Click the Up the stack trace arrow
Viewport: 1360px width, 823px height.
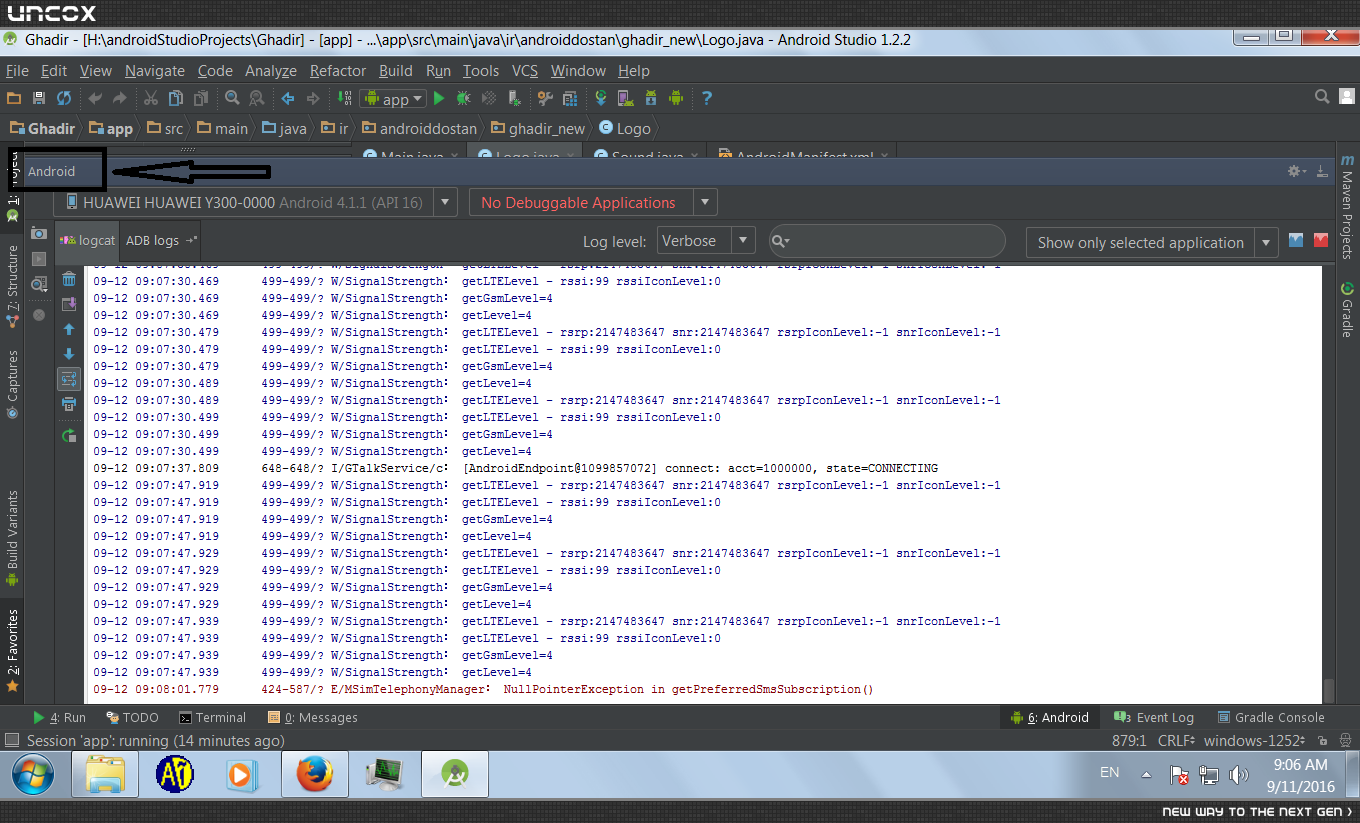pos(69,329)
